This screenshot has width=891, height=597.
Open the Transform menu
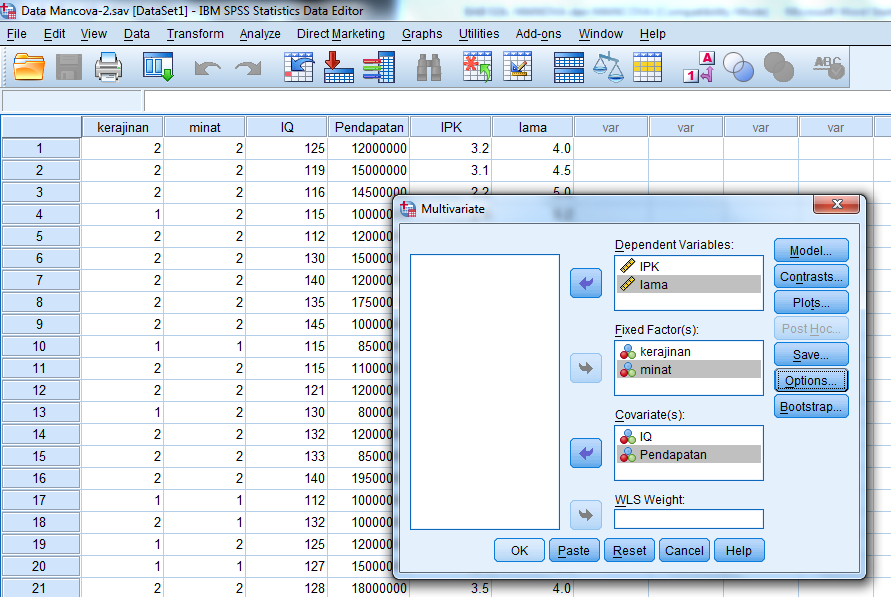coord(195,34)
